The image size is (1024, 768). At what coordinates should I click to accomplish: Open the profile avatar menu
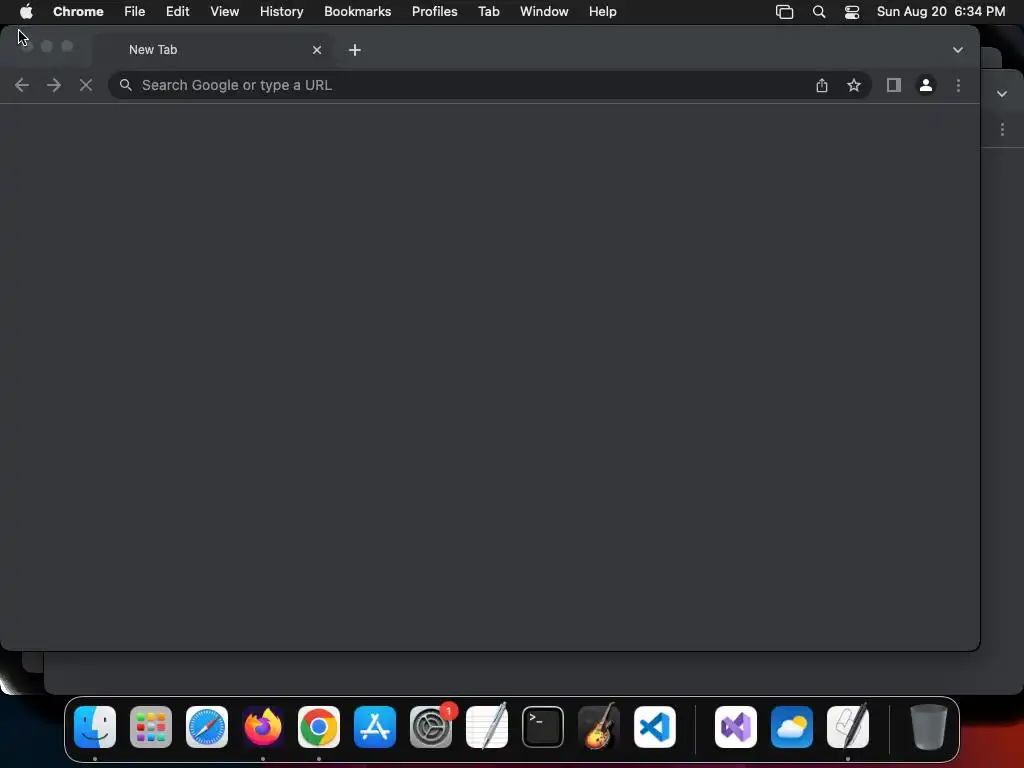pos(925,85)
